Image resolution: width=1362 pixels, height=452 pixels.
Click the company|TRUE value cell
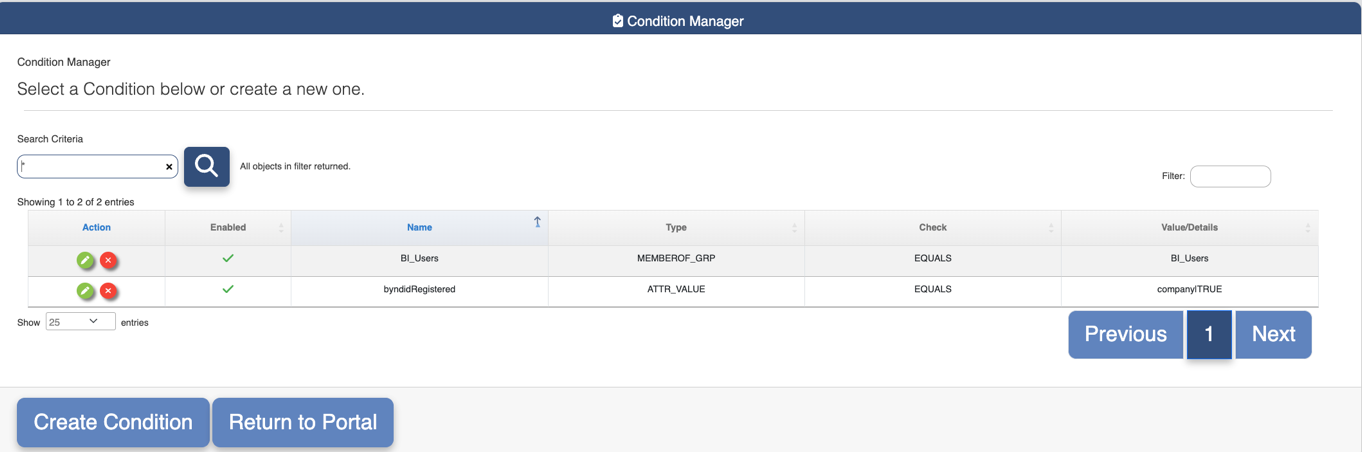pyautogui.click(x=1190, y=289)
